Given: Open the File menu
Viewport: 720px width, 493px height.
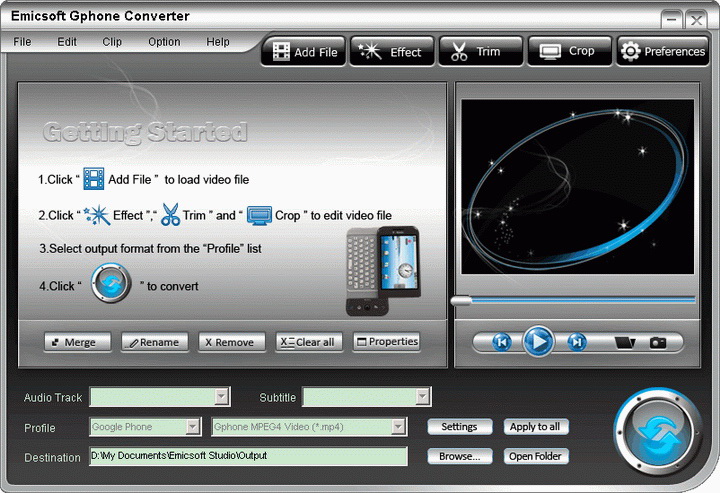Looking at the screenshot, I should [22, 42].
